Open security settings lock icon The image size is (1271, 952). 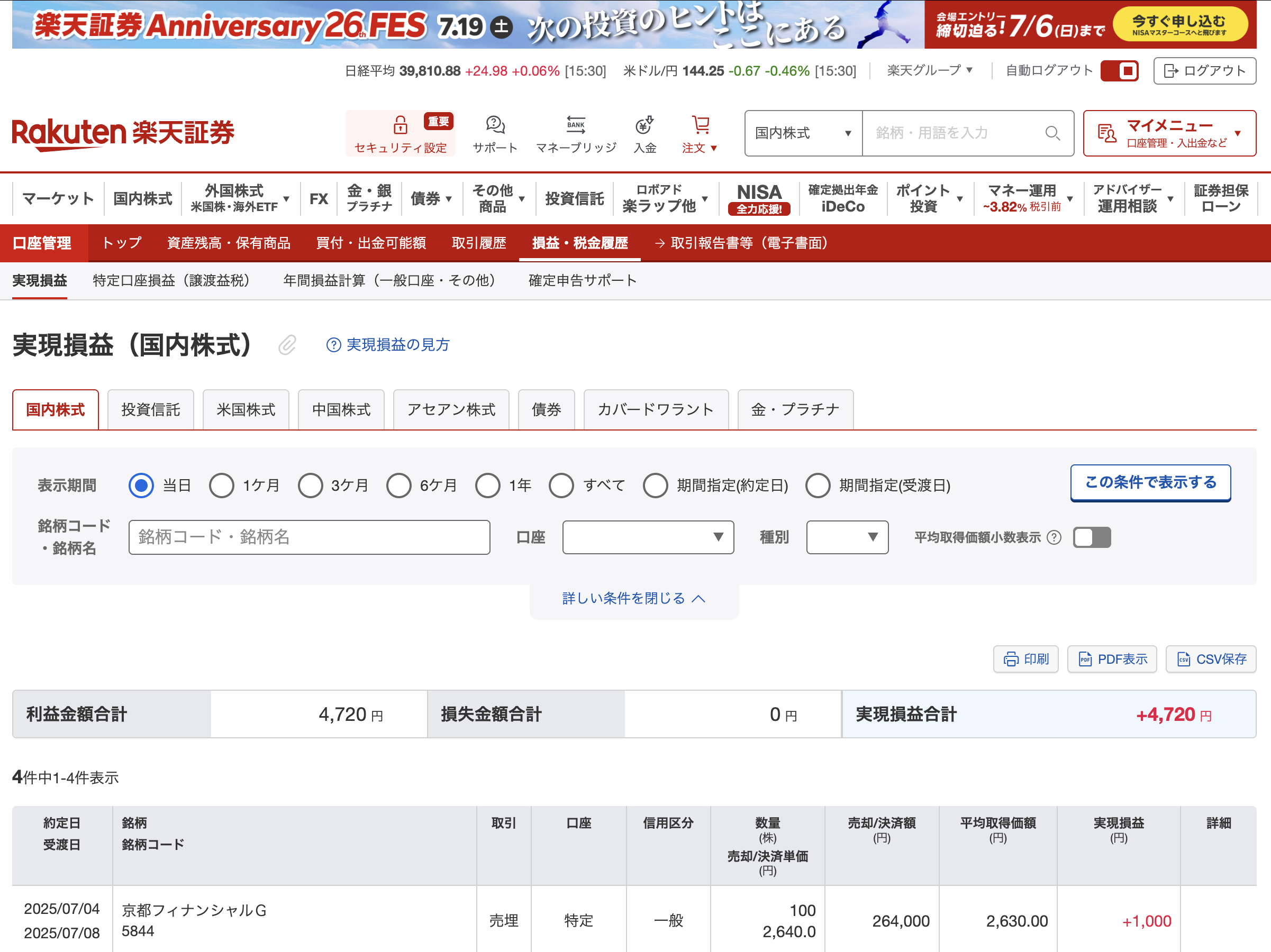click(x=400, y=125)
